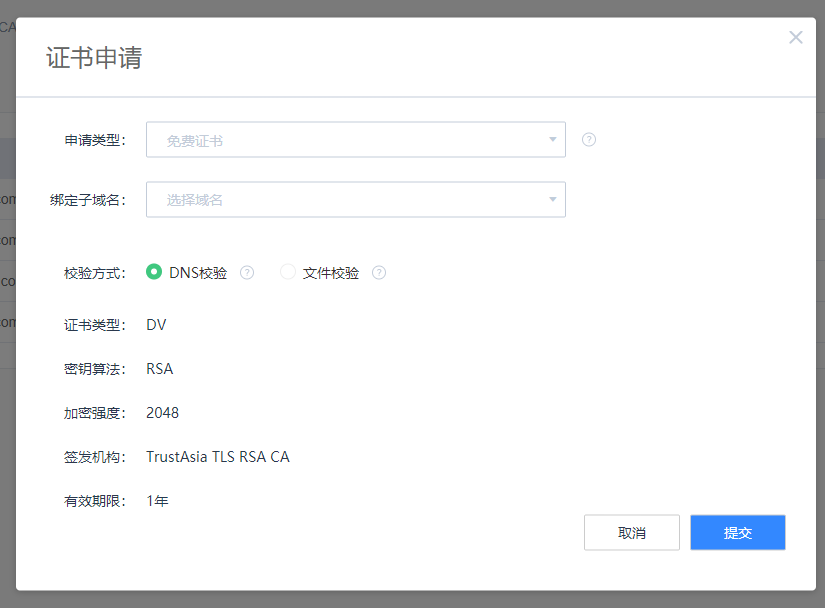Click the X to close the 证书申请 dialog
The width and height of the screenshot is (825, 608).
tap(796, 37)
